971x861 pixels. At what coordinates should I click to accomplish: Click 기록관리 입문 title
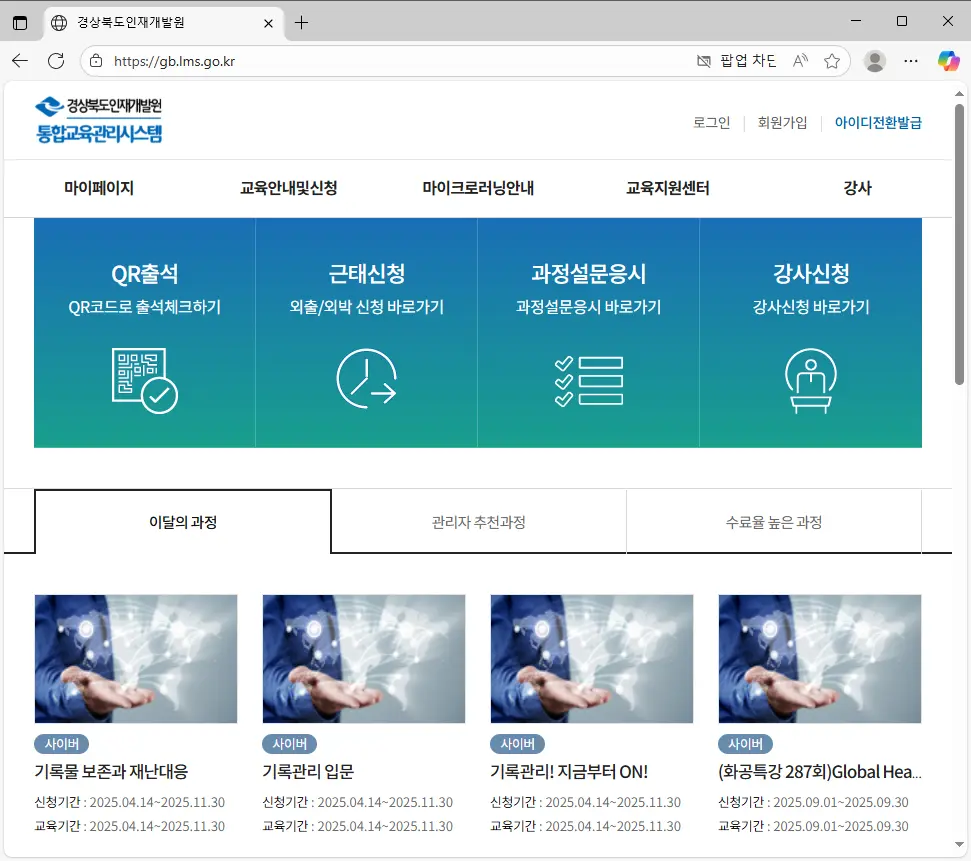tap(308, 772)
